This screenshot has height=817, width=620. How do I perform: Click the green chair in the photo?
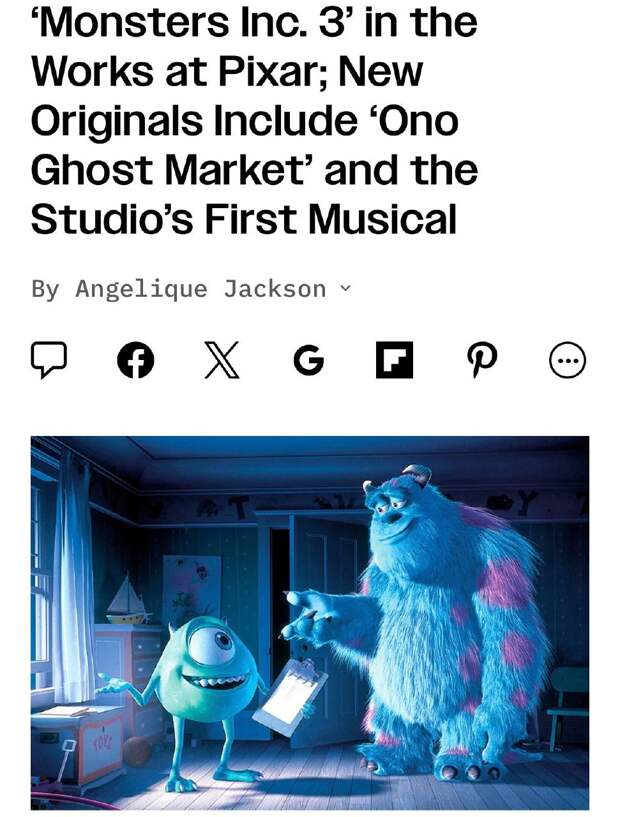(568, 706)
